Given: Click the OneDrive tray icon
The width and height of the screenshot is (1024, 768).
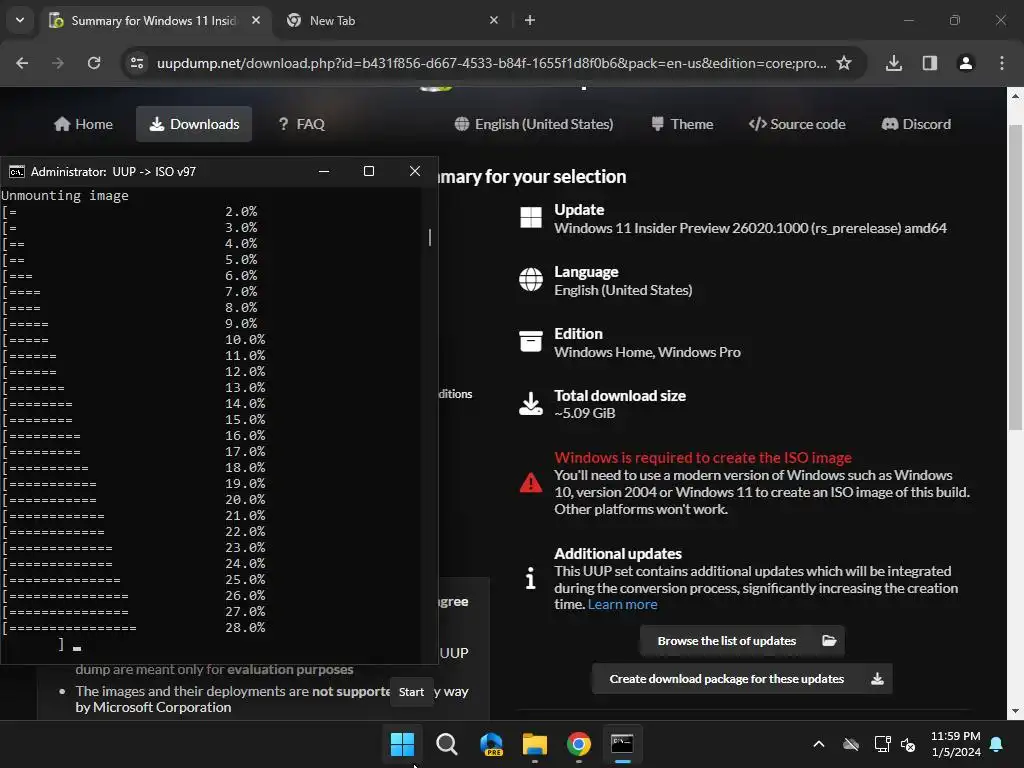Looking at the screenshot, I should (851, 744).
